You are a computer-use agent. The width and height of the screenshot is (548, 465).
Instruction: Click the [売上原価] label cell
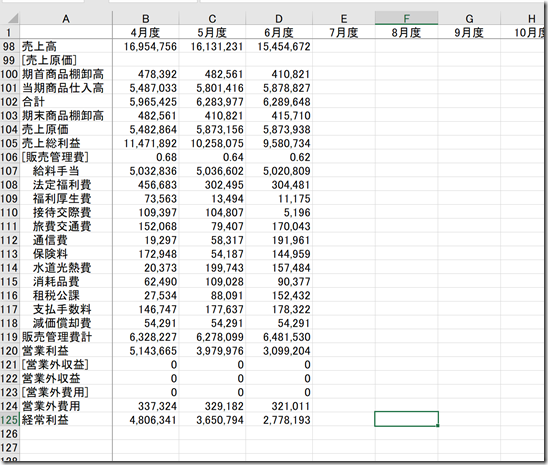coord(66,60)
